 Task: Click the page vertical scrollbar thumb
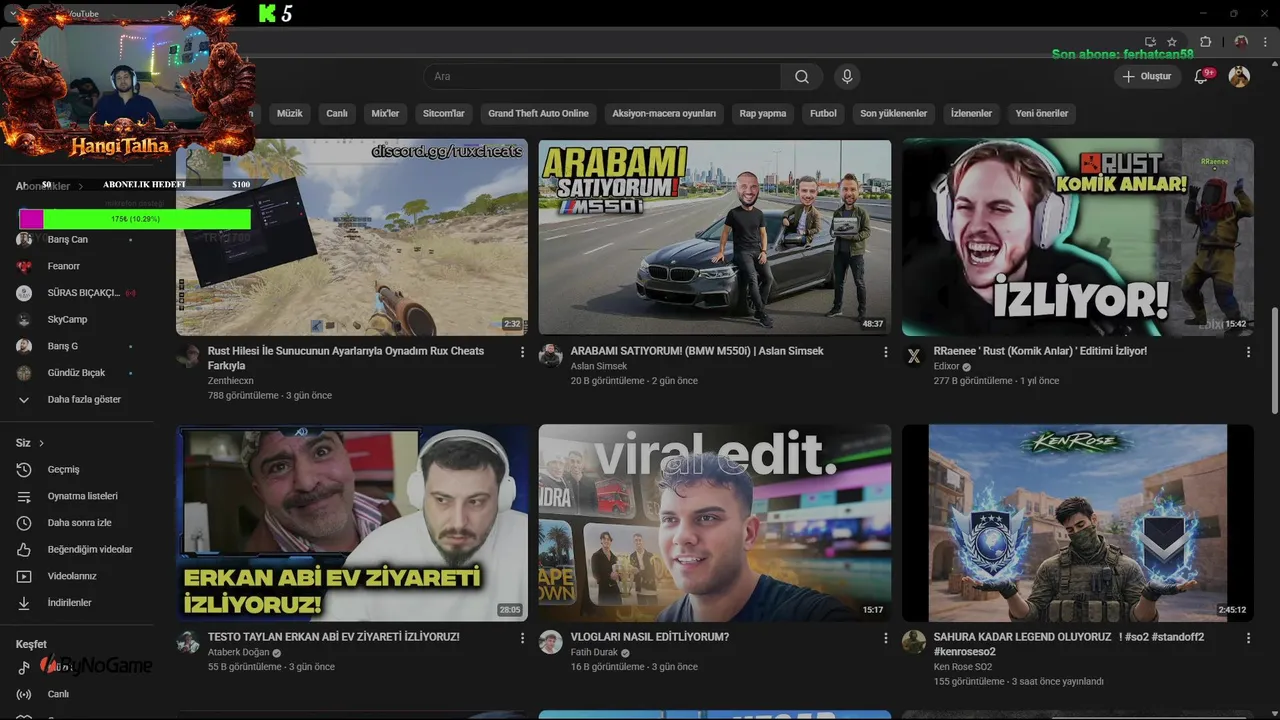pos(1274,360)
